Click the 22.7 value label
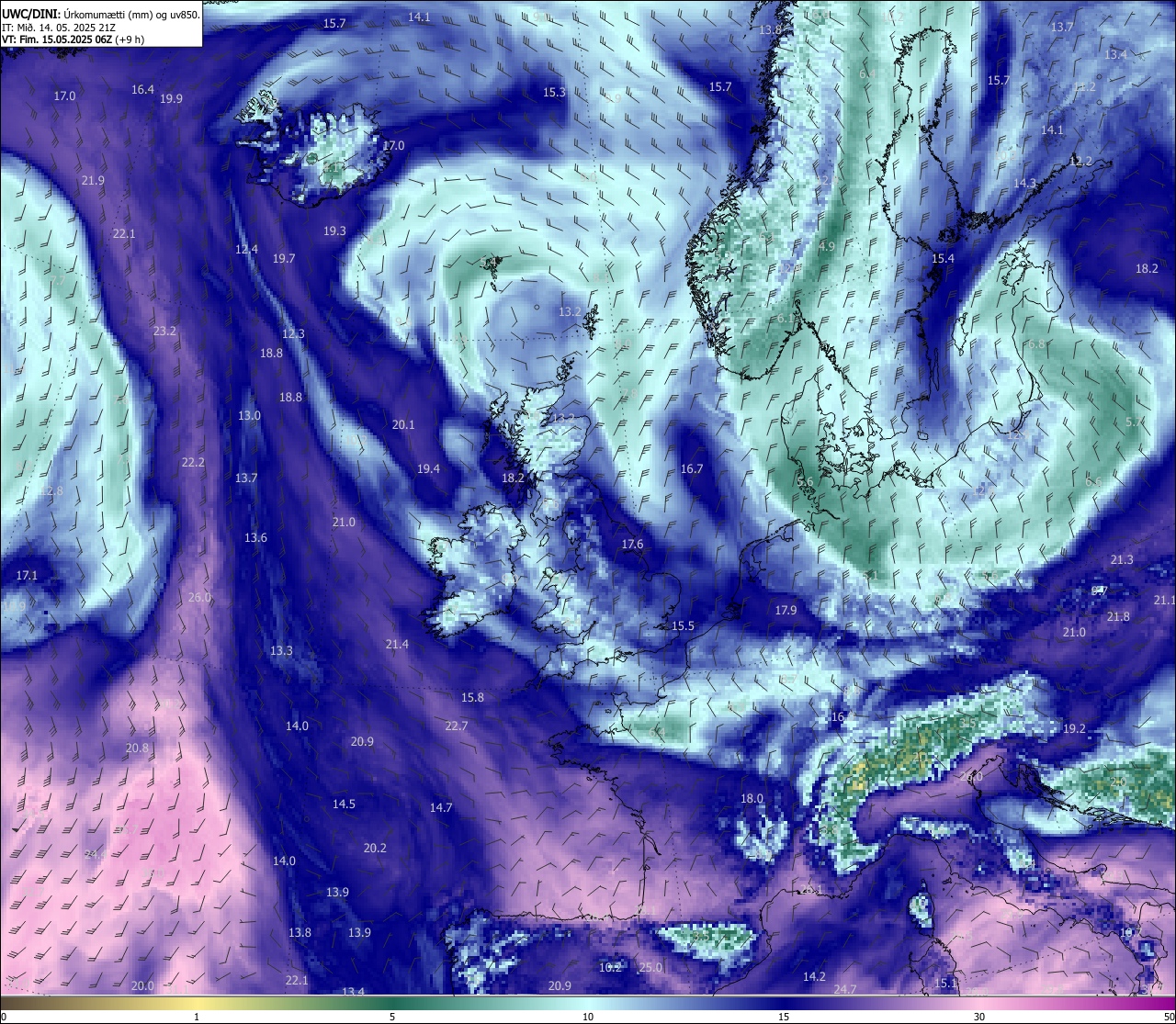This screenshot has width=1176, height=1024. 457,726
